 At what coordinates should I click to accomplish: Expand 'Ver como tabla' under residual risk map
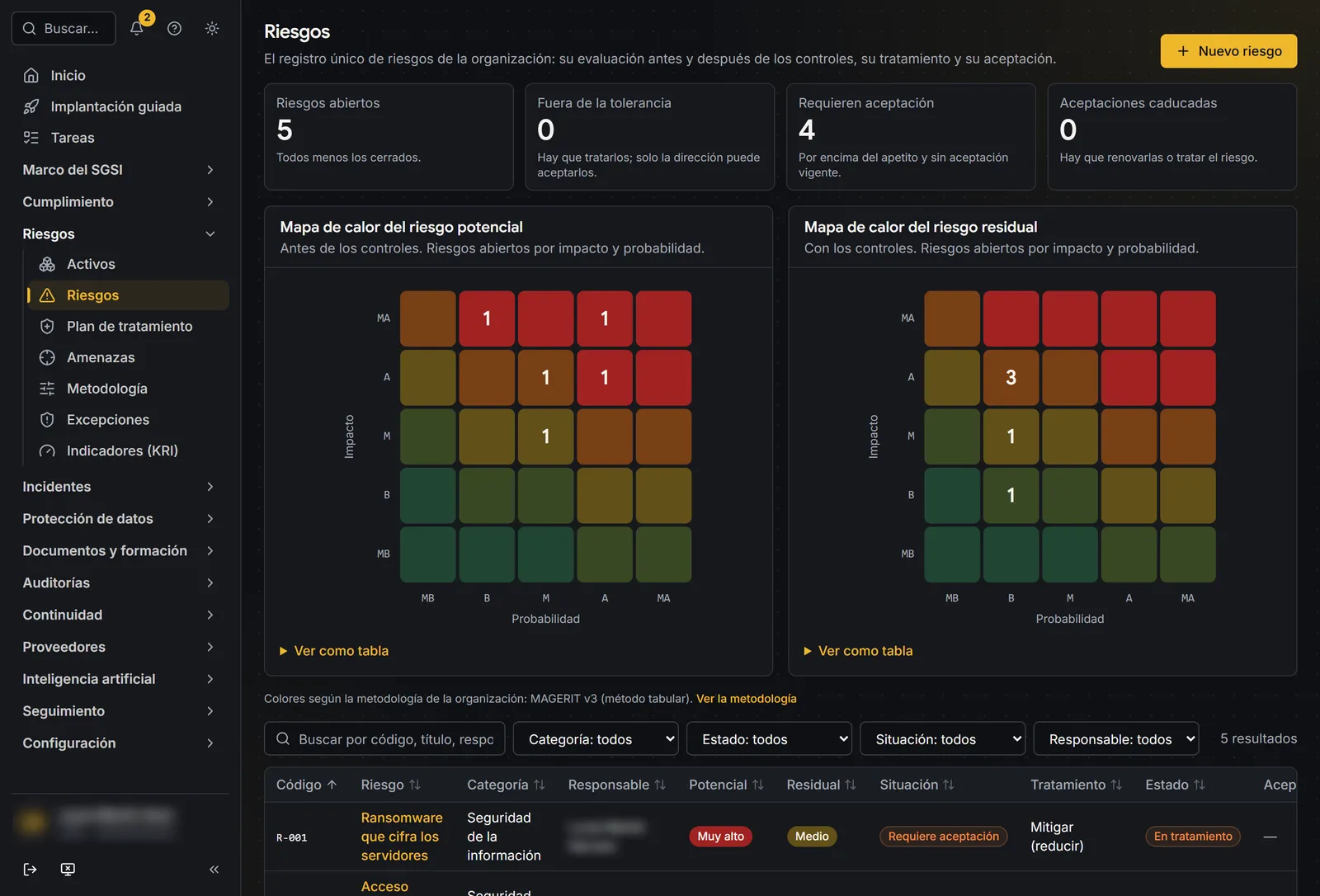click(858, 651)
